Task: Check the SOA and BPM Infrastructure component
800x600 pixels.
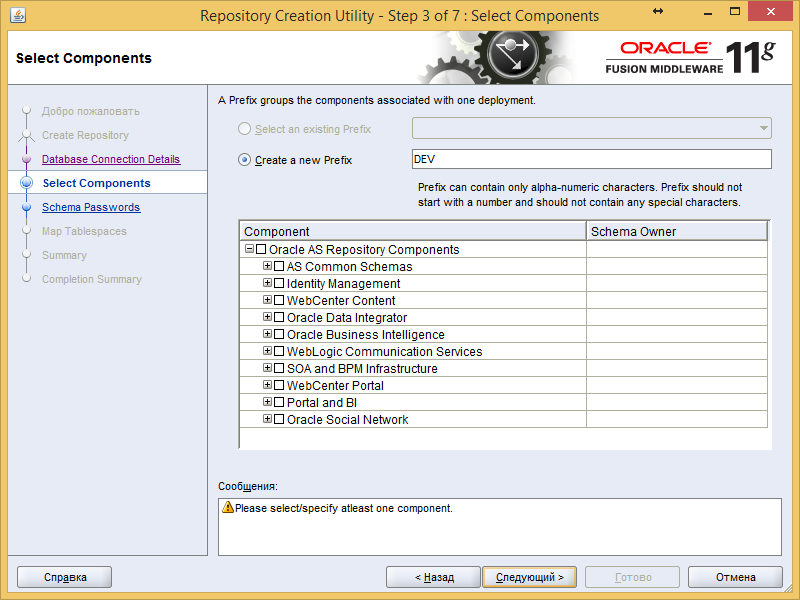Action: tap(279, 368)
